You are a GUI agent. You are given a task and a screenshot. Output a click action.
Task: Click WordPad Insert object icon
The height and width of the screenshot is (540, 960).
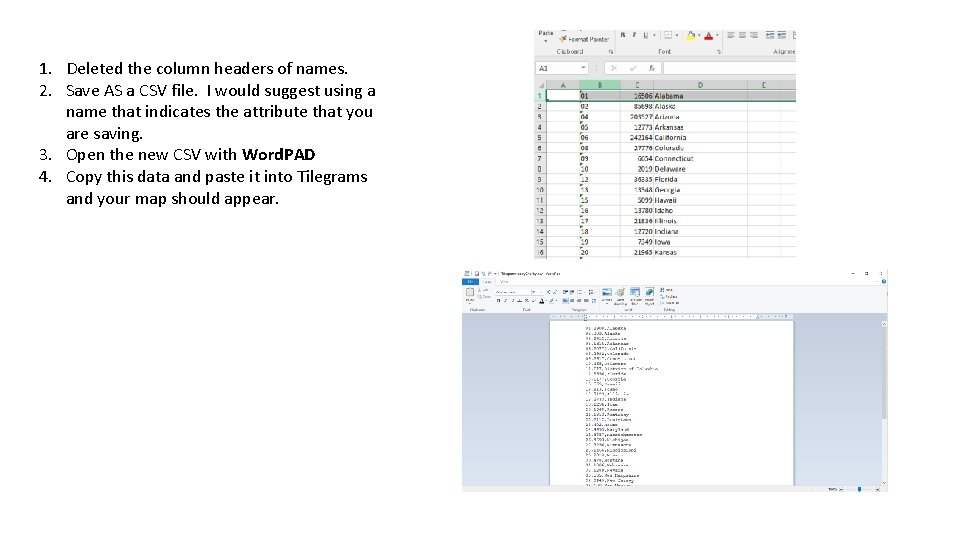coord(649,293)
